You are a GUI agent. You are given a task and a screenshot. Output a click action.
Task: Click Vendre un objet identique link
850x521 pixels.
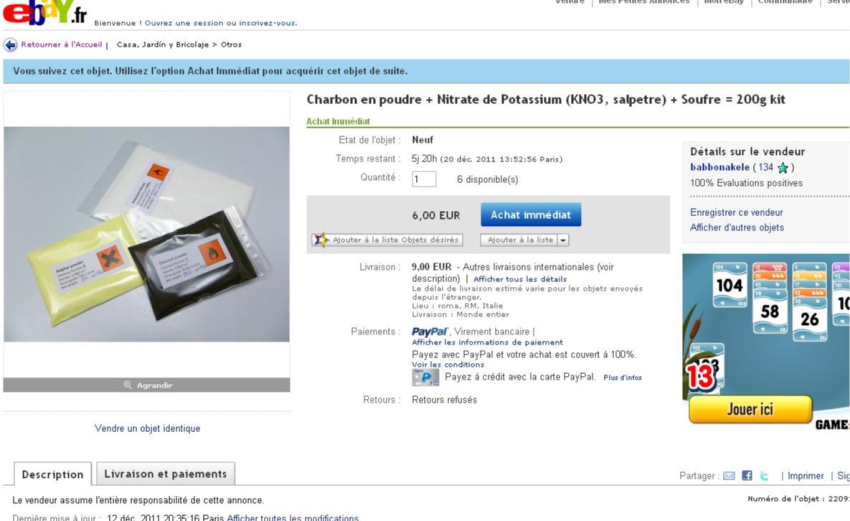(147, 428)
